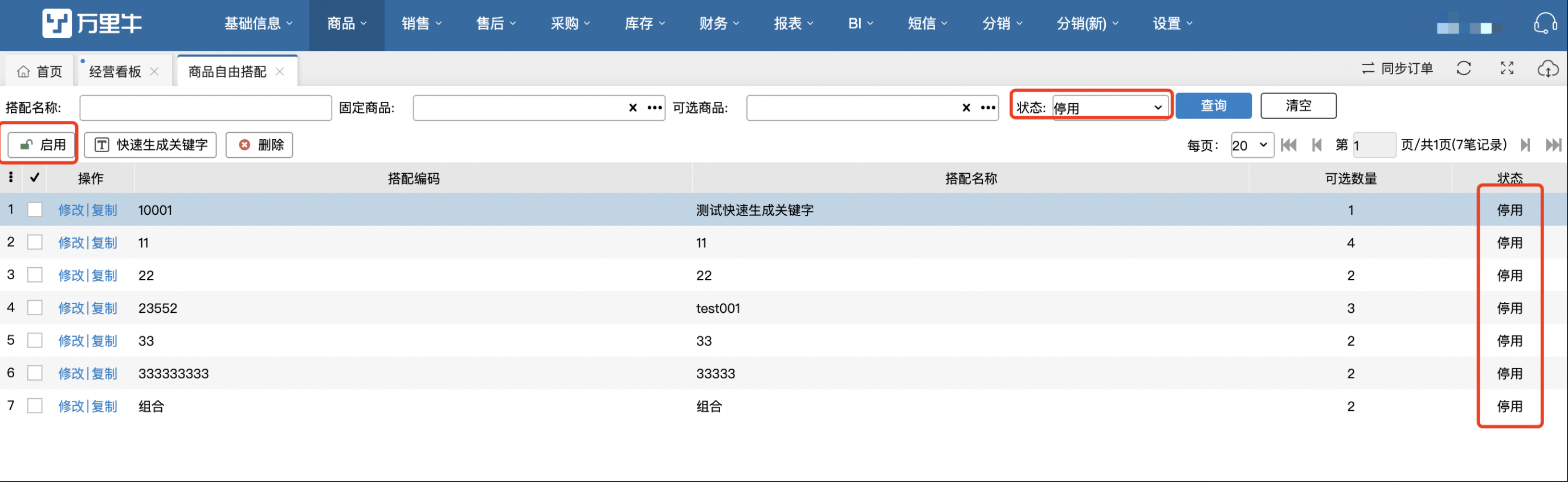The image size is (1568, 482).
Task: Click 修改 link for row 23552
Action: 71,308
